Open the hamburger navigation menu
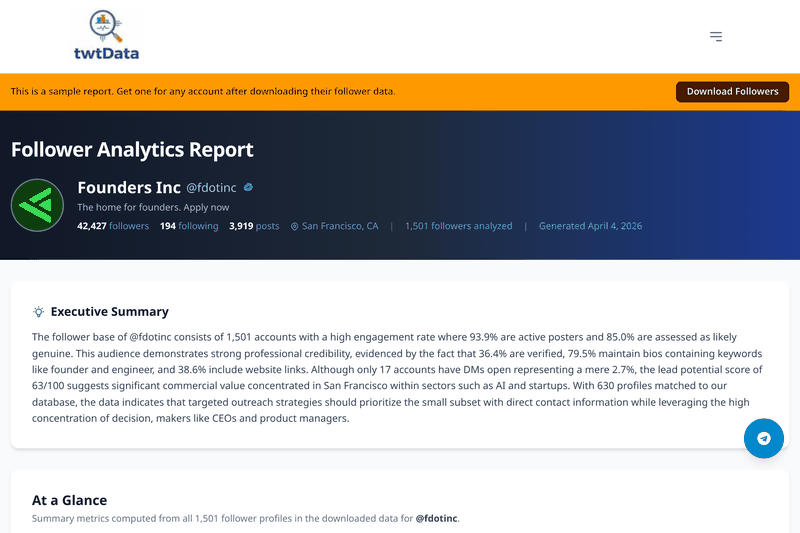The width and height of the screenshot is (800, 533). coord(716,36)
